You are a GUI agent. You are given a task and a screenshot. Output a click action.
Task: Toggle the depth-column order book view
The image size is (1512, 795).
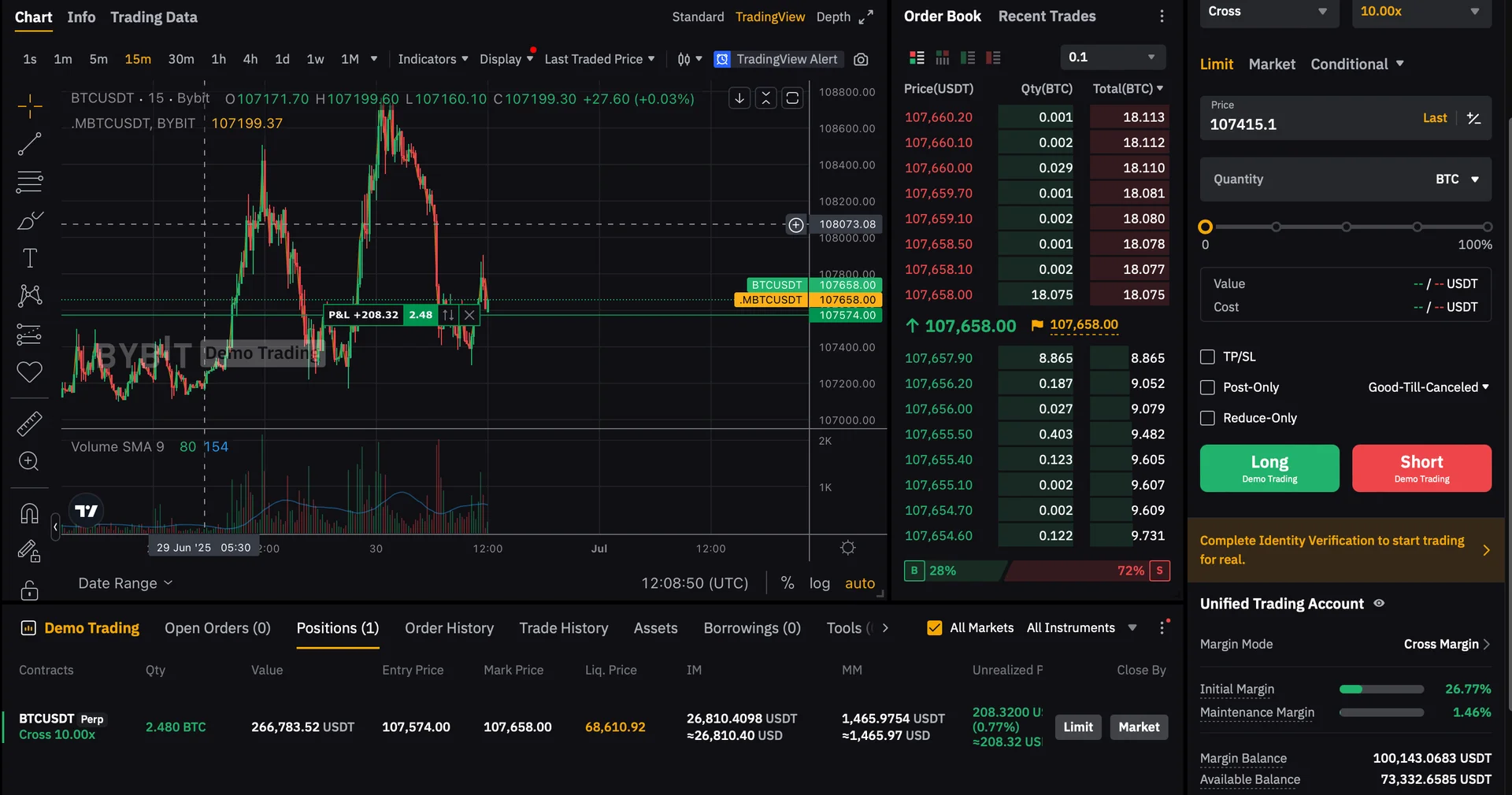[x=943, y=57]
